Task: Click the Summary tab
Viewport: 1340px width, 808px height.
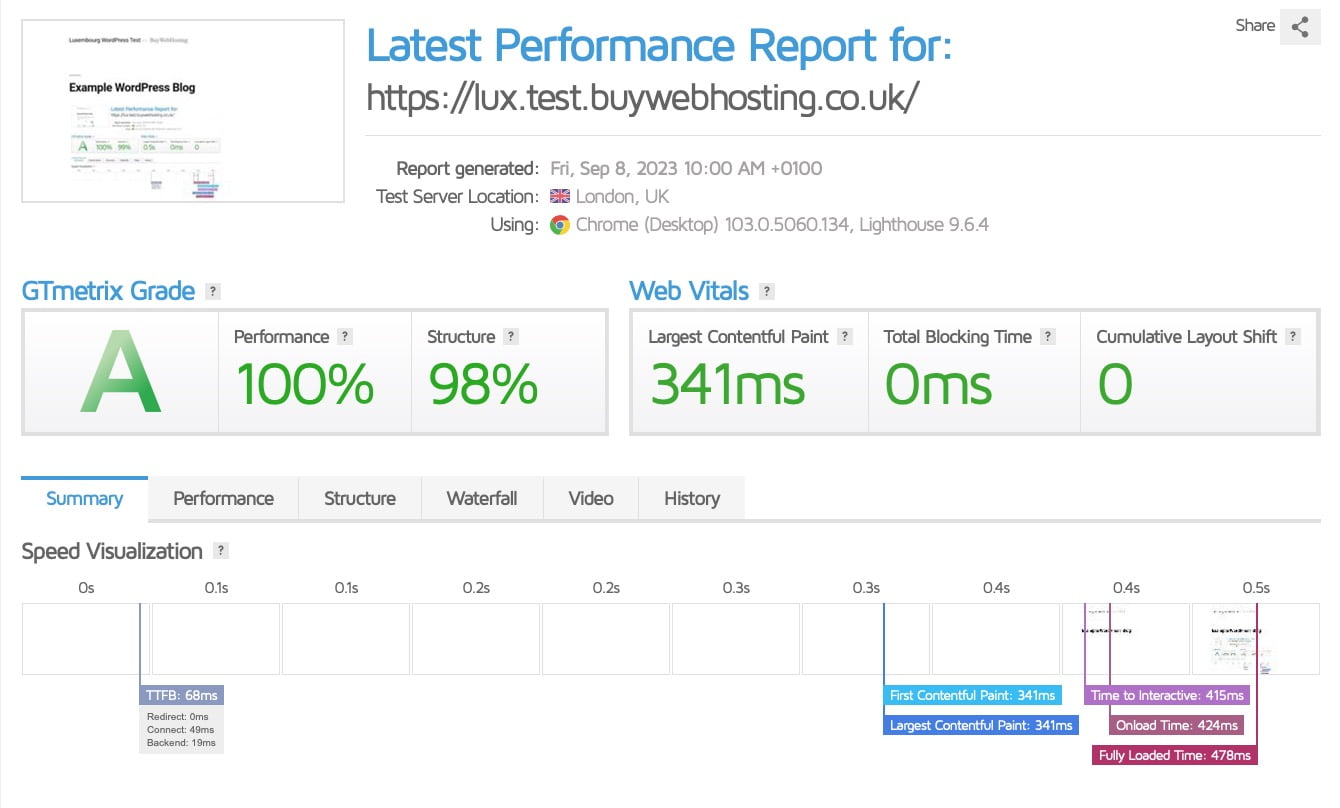Action: point(84,498)
